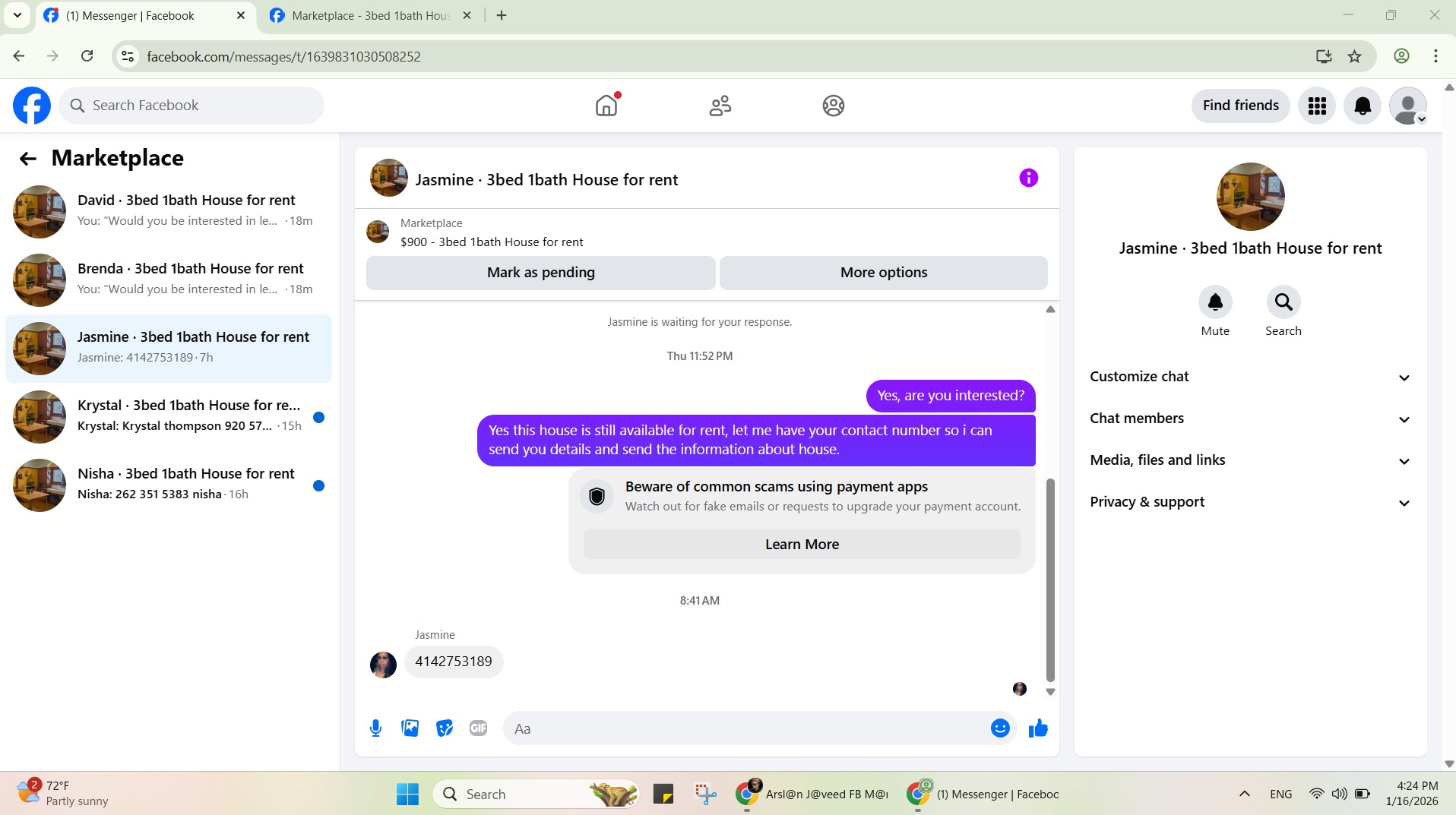Reload the page in the browser

pos(87,56)
